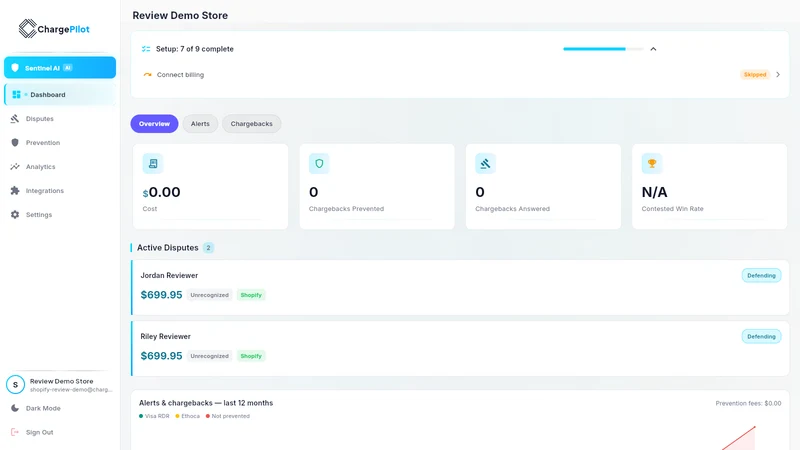Image resolution: width=800 pixels, height=450 pixels.
Task: Open the Jordan Reviewer dispute card
Action: [x=460, y=287]
